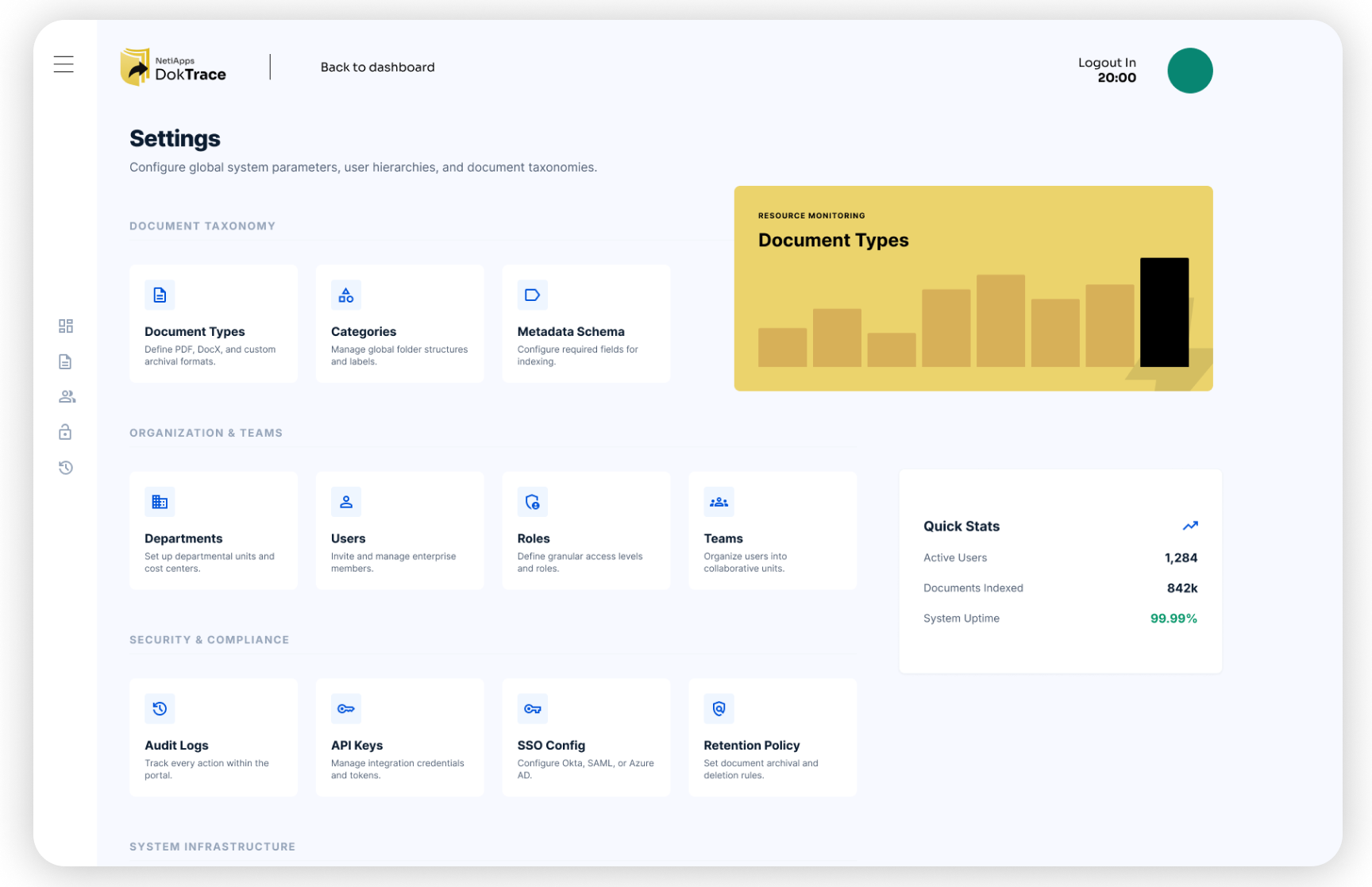Open the Roles settings card
Viewport: 1372px width, 887px height.
(586, 530)
